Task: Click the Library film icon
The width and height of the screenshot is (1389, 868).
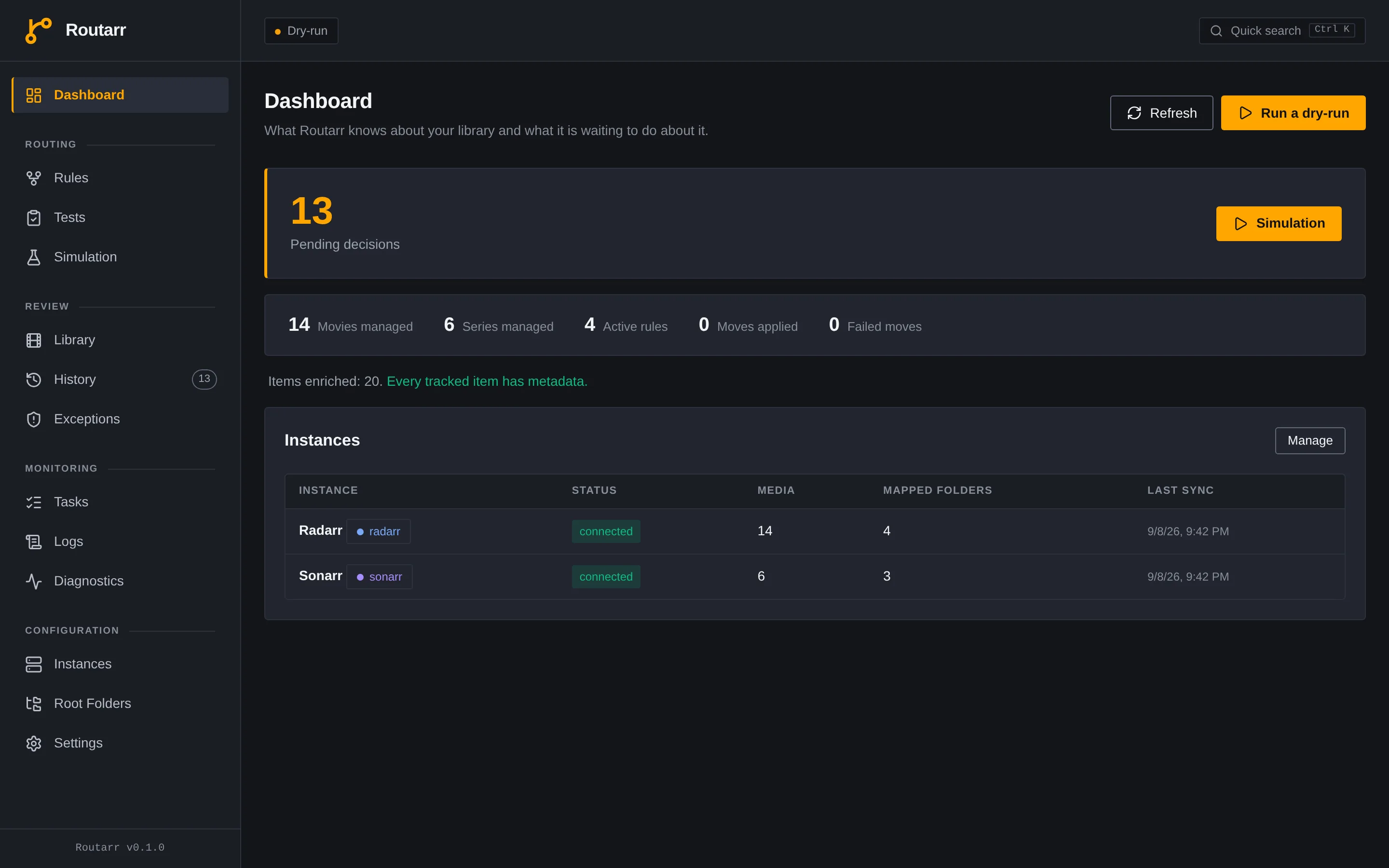Action: point(34,340)
